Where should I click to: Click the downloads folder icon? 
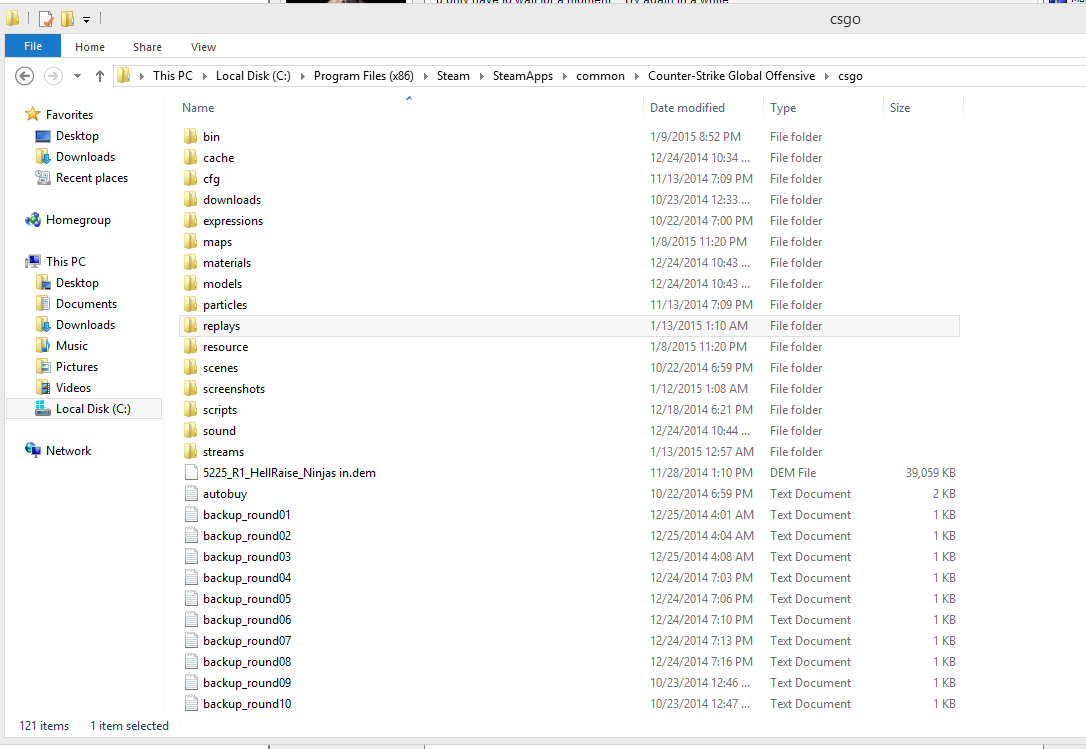click(190, 200)
